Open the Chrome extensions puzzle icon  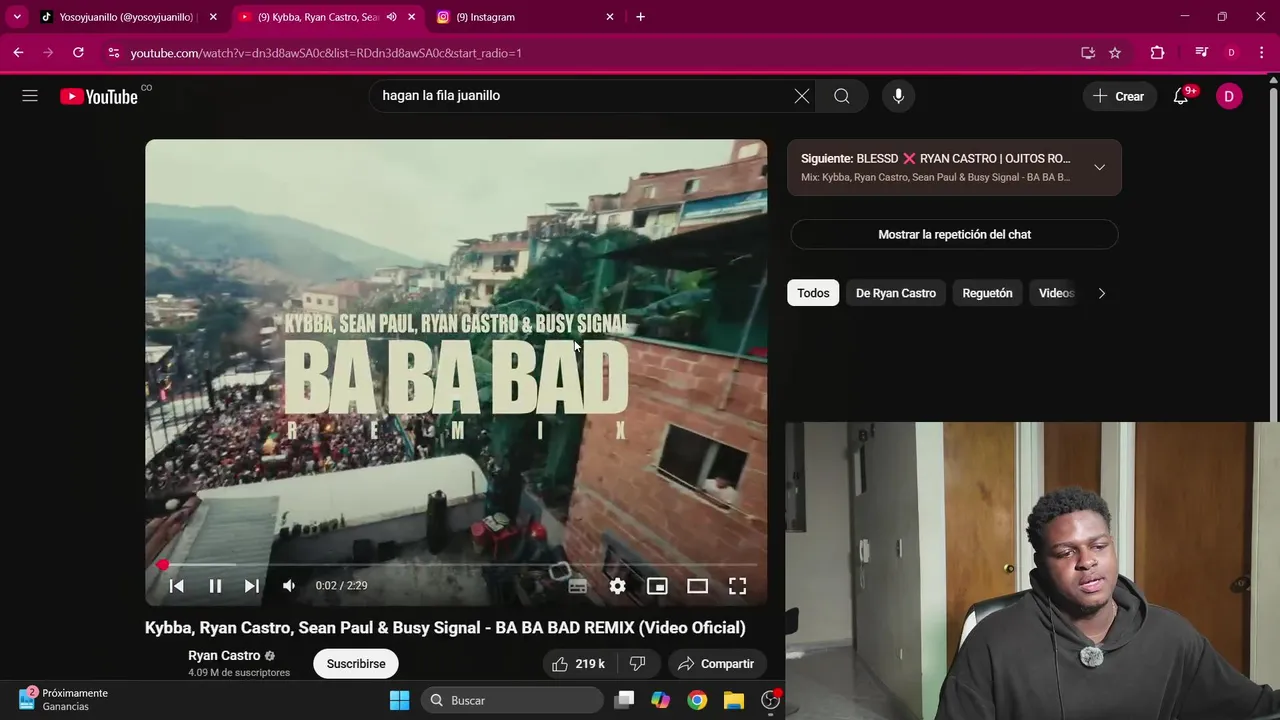(x=1157, y=53)
